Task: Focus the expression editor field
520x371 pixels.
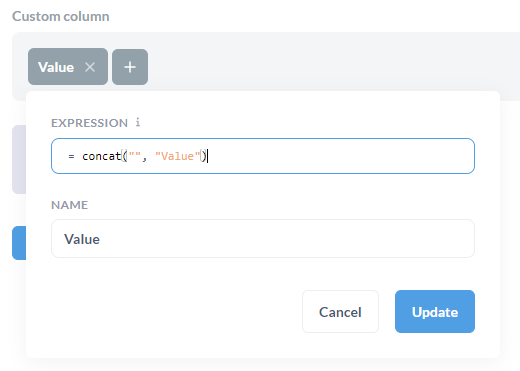Action: [263, 156]
